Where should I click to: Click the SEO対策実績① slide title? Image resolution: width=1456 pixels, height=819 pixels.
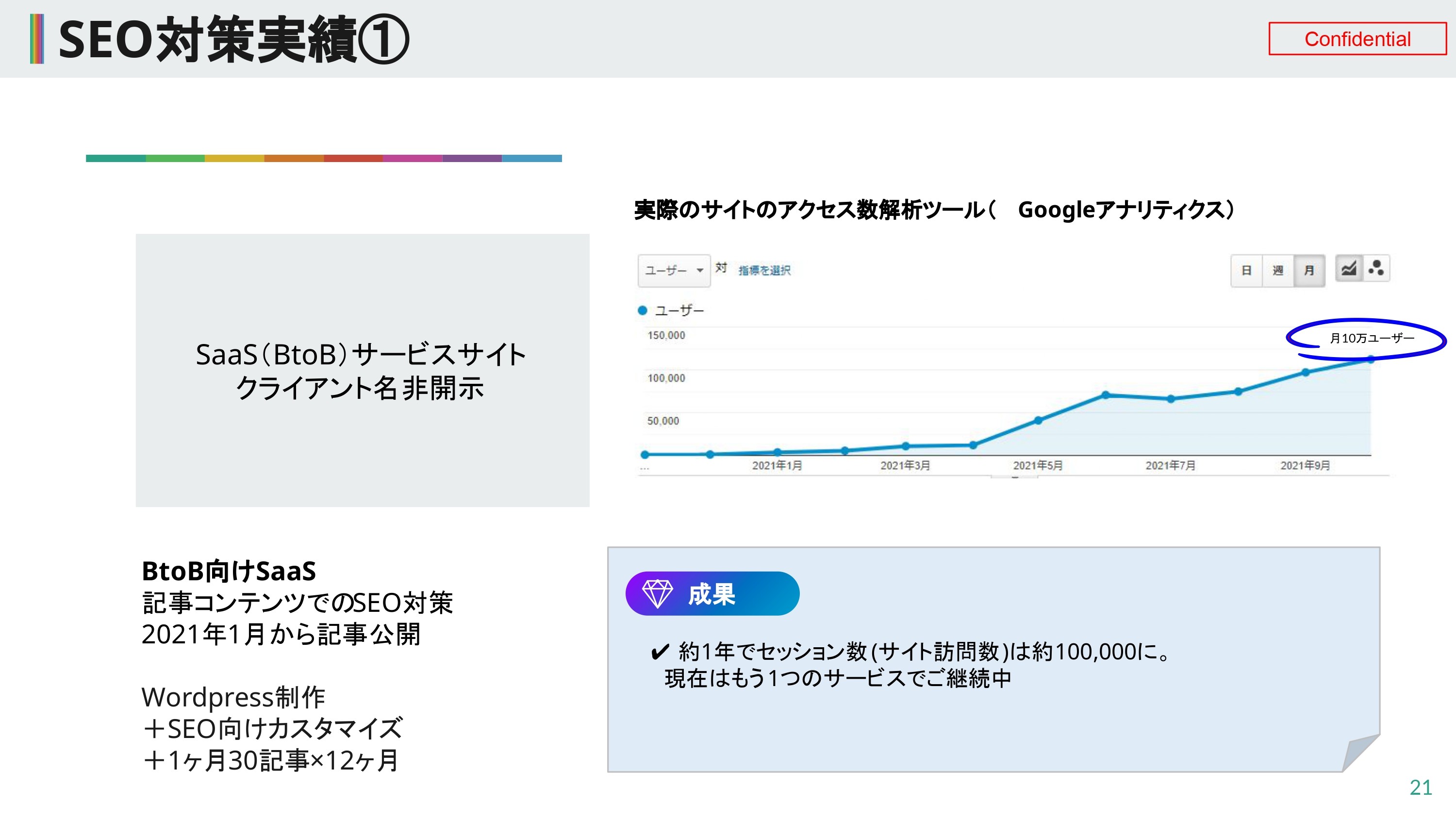pos(233,40)
